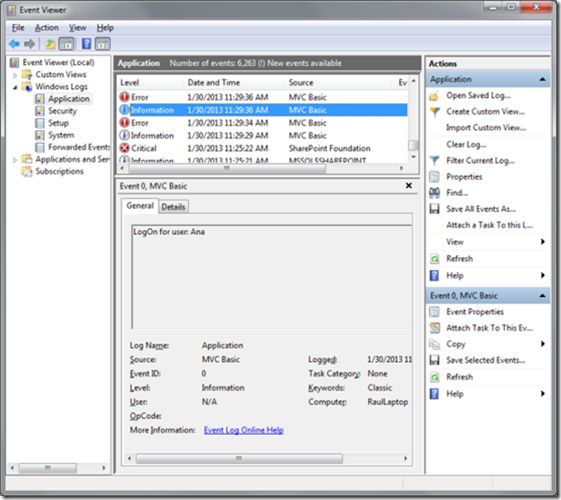Click Open Saved Log action
This screenshot has height=500, width=561.
tap(478, 95)
